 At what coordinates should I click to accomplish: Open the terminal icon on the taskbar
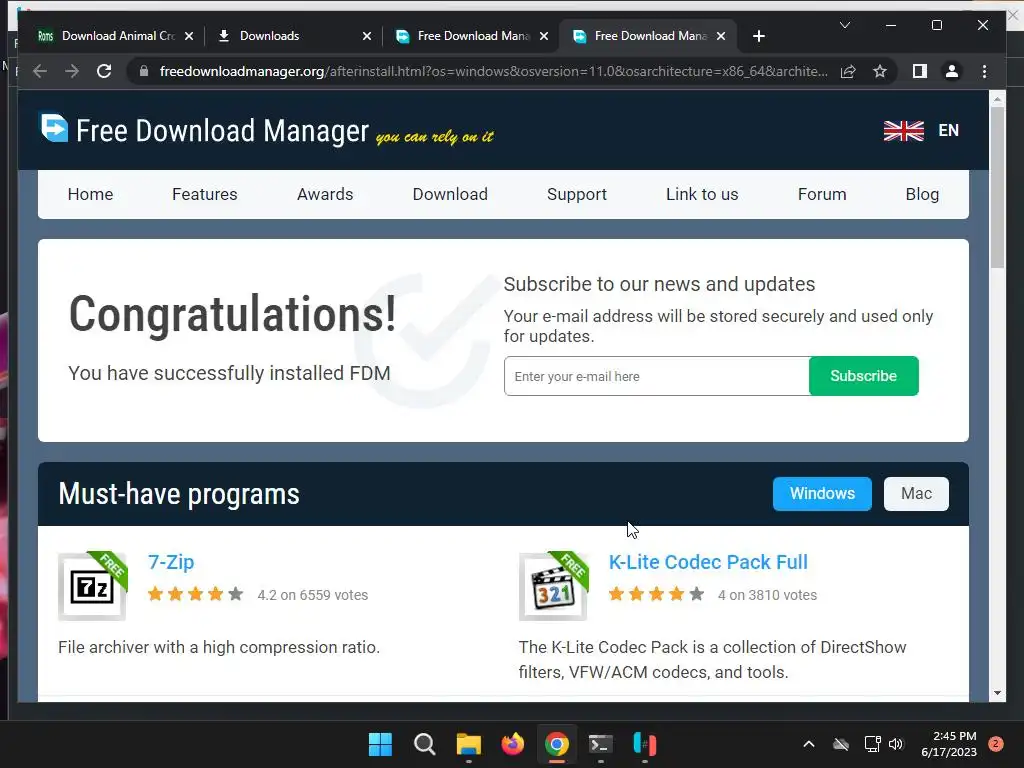pyautogui.click(x=601, y=744)
